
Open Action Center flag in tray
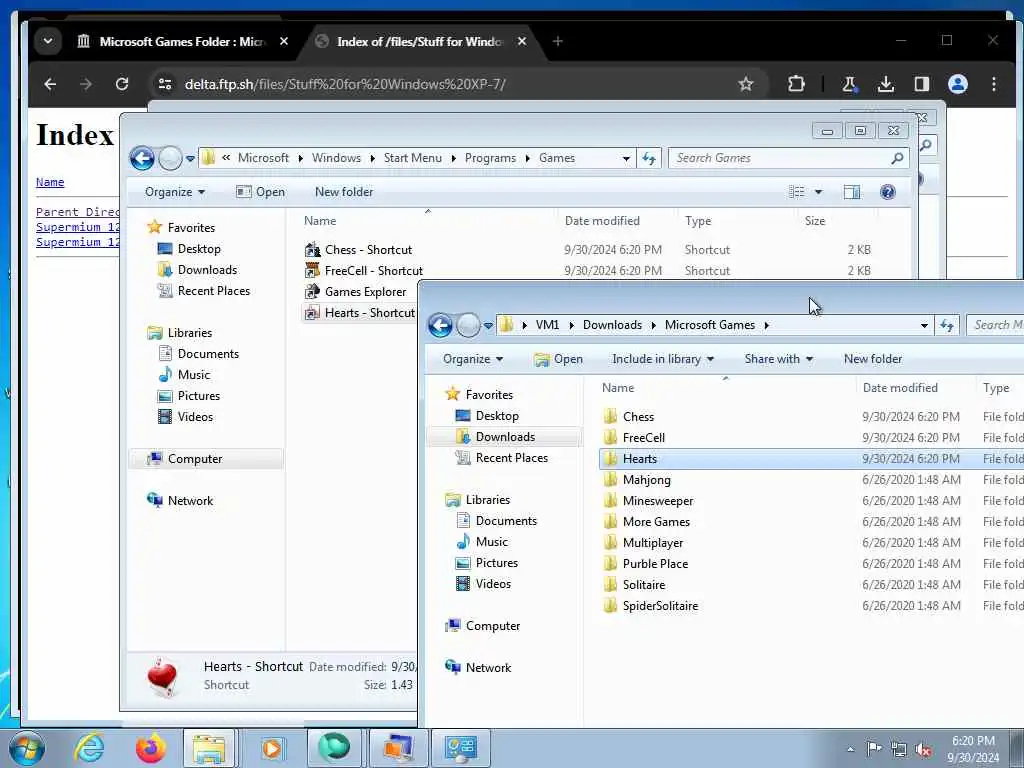(x=874, y=749)
